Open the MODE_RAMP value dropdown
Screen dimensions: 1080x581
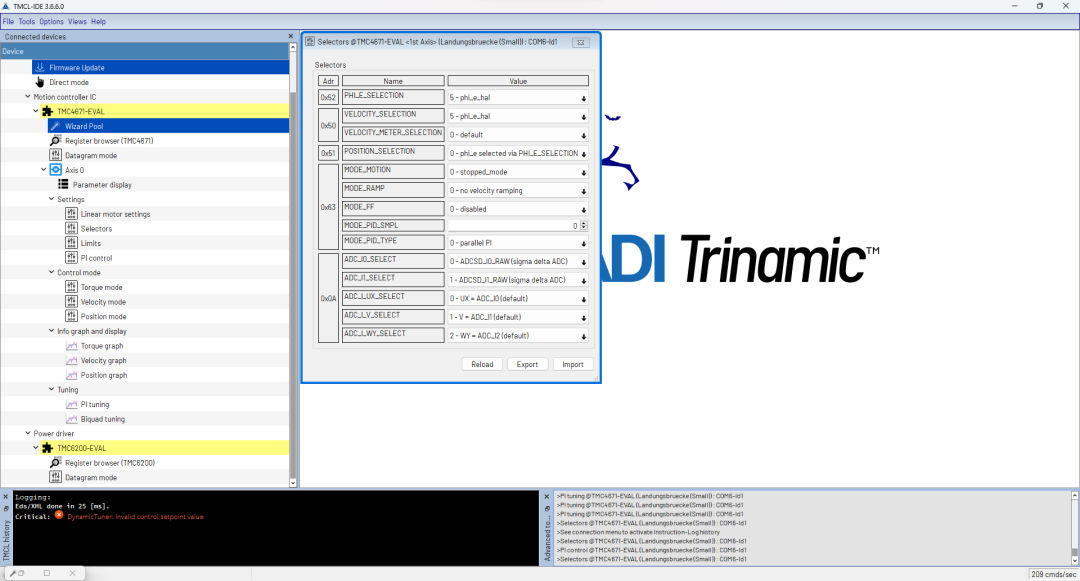(518, 191)
